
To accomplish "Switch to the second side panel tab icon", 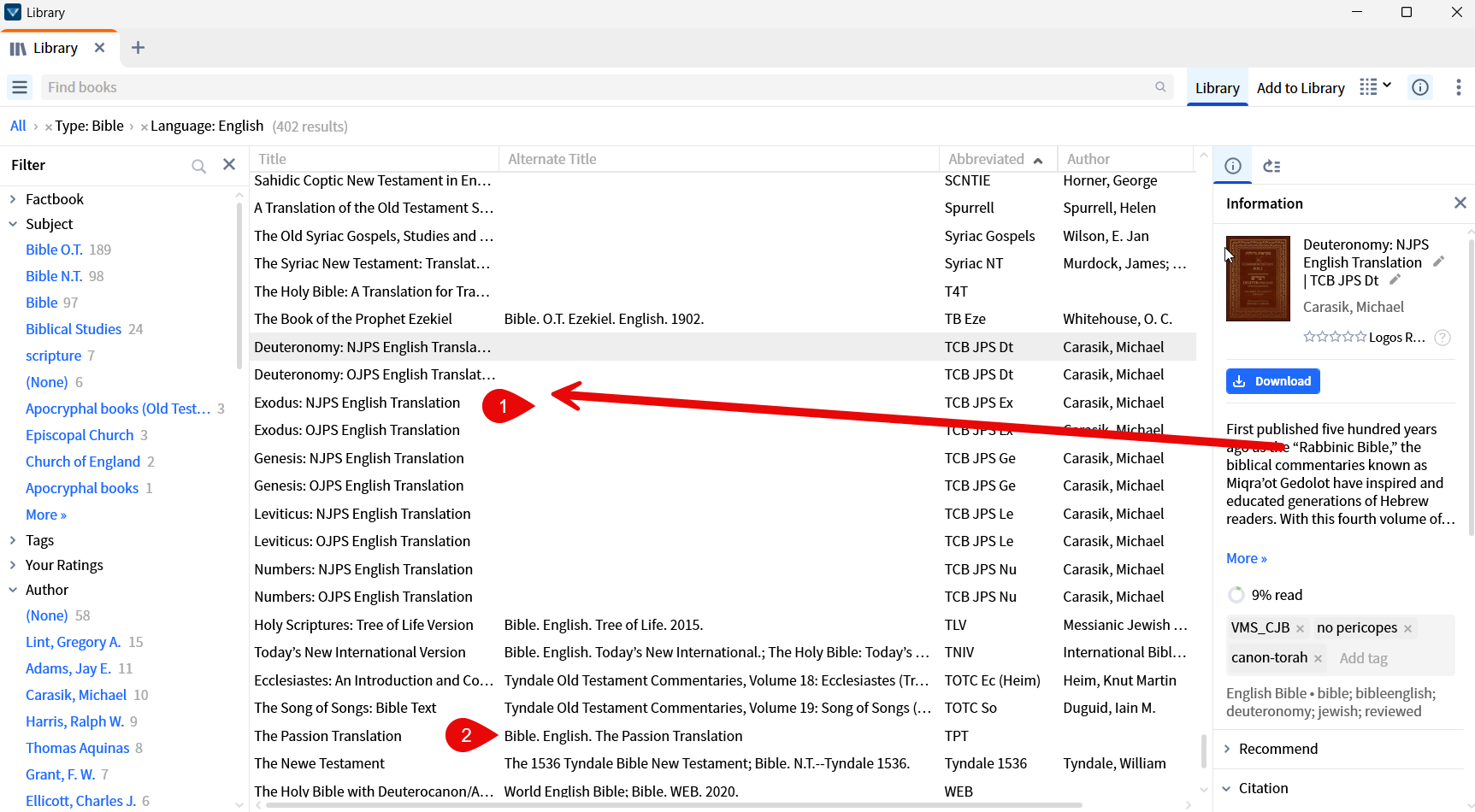I will (1271, 166).
